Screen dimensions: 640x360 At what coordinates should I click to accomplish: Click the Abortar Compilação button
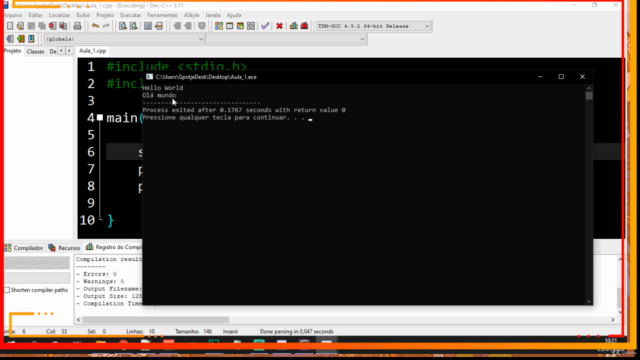37,263
